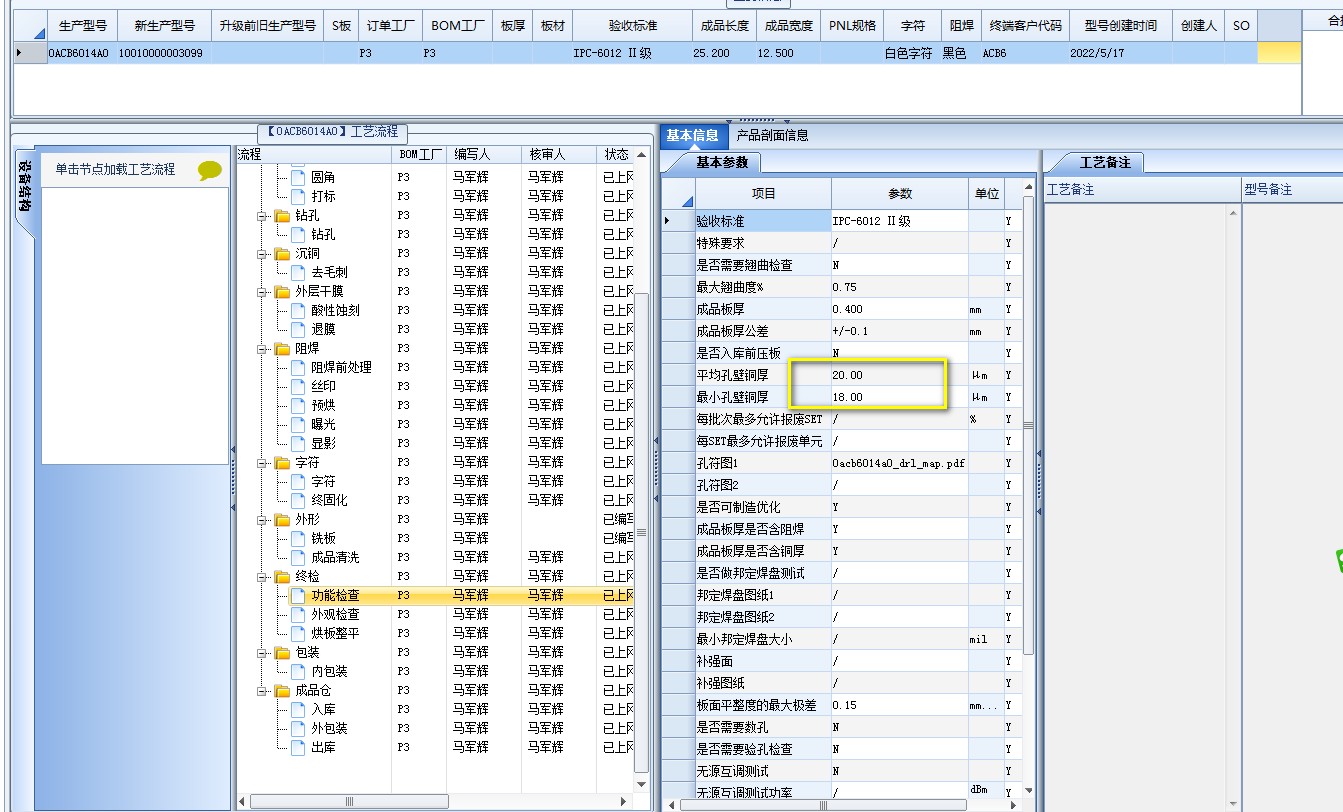Image resolution: width=1343 pixels, height=812 pixels.
Task: Collapse the 阻焊 tree node
Action: tap(263, 349)
